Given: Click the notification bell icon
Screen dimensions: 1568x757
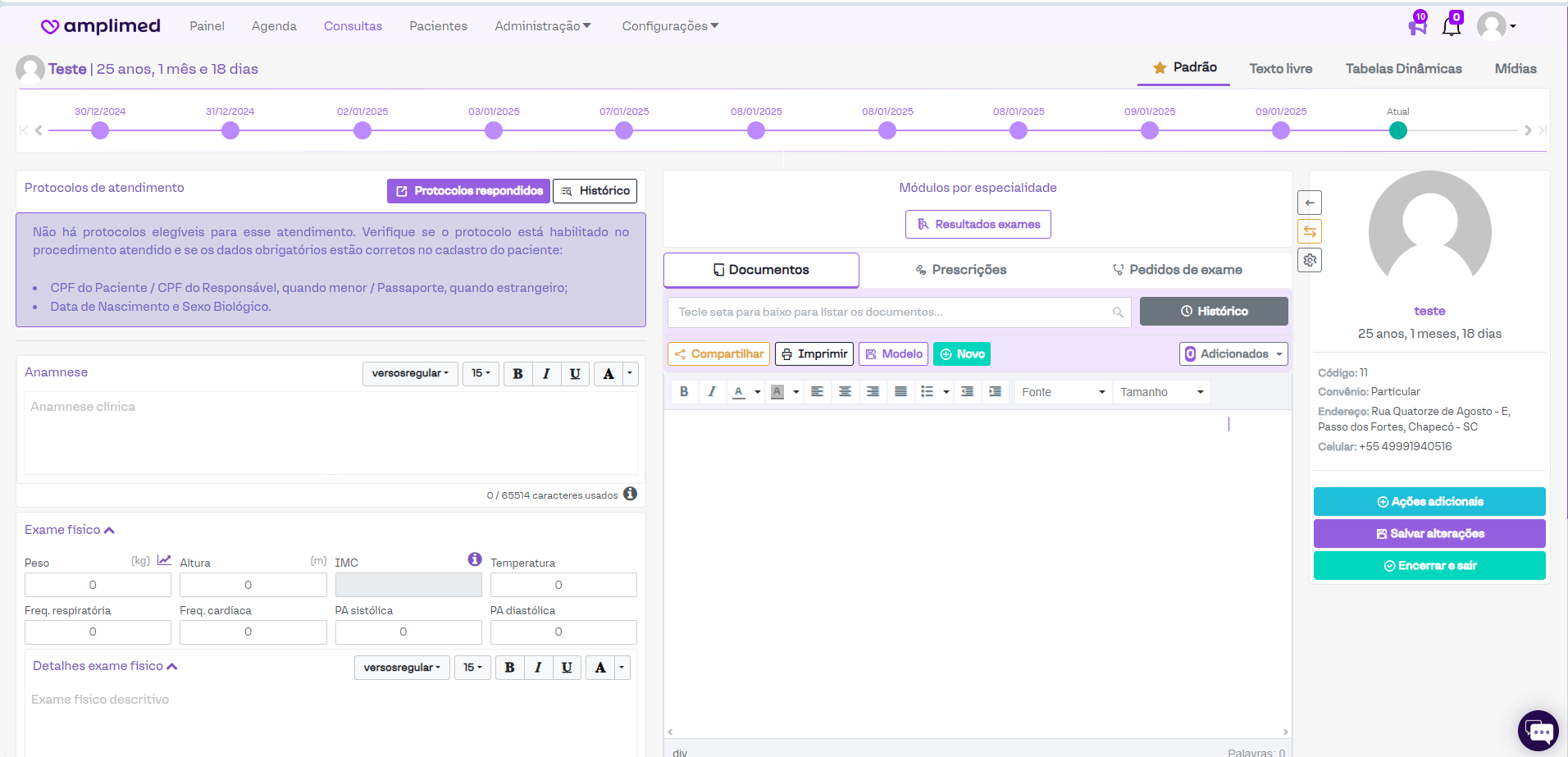Looking at the screenshot, I should point(1451,26).
